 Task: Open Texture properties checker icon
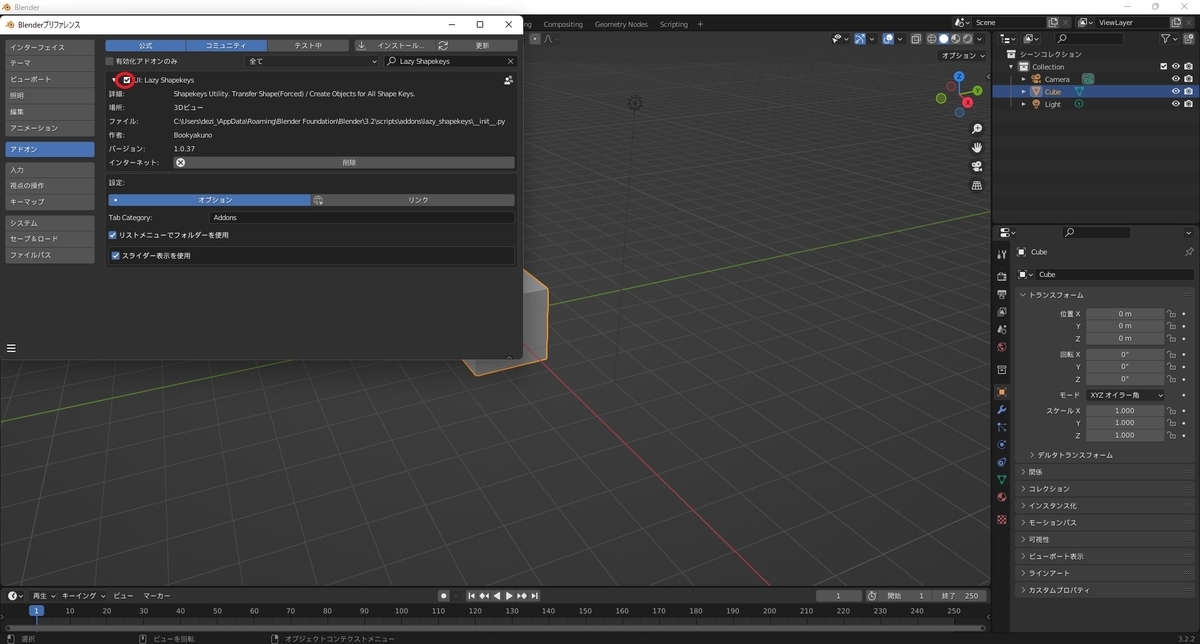[x=1001, y=520]
